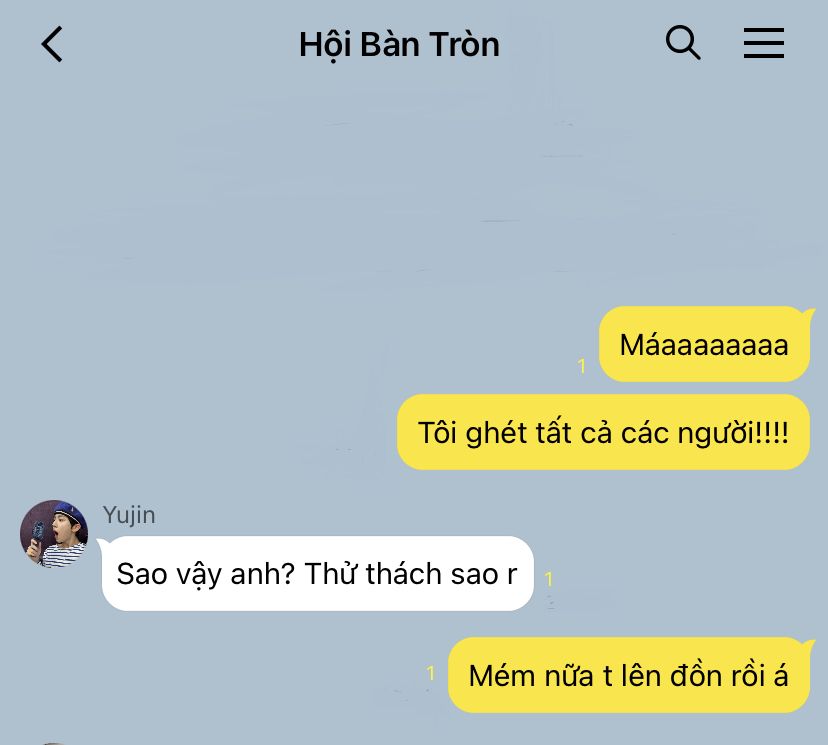The image size is (828, 745).
Task: Select the message "Máaaaaaaaa"
Action: 704,344
